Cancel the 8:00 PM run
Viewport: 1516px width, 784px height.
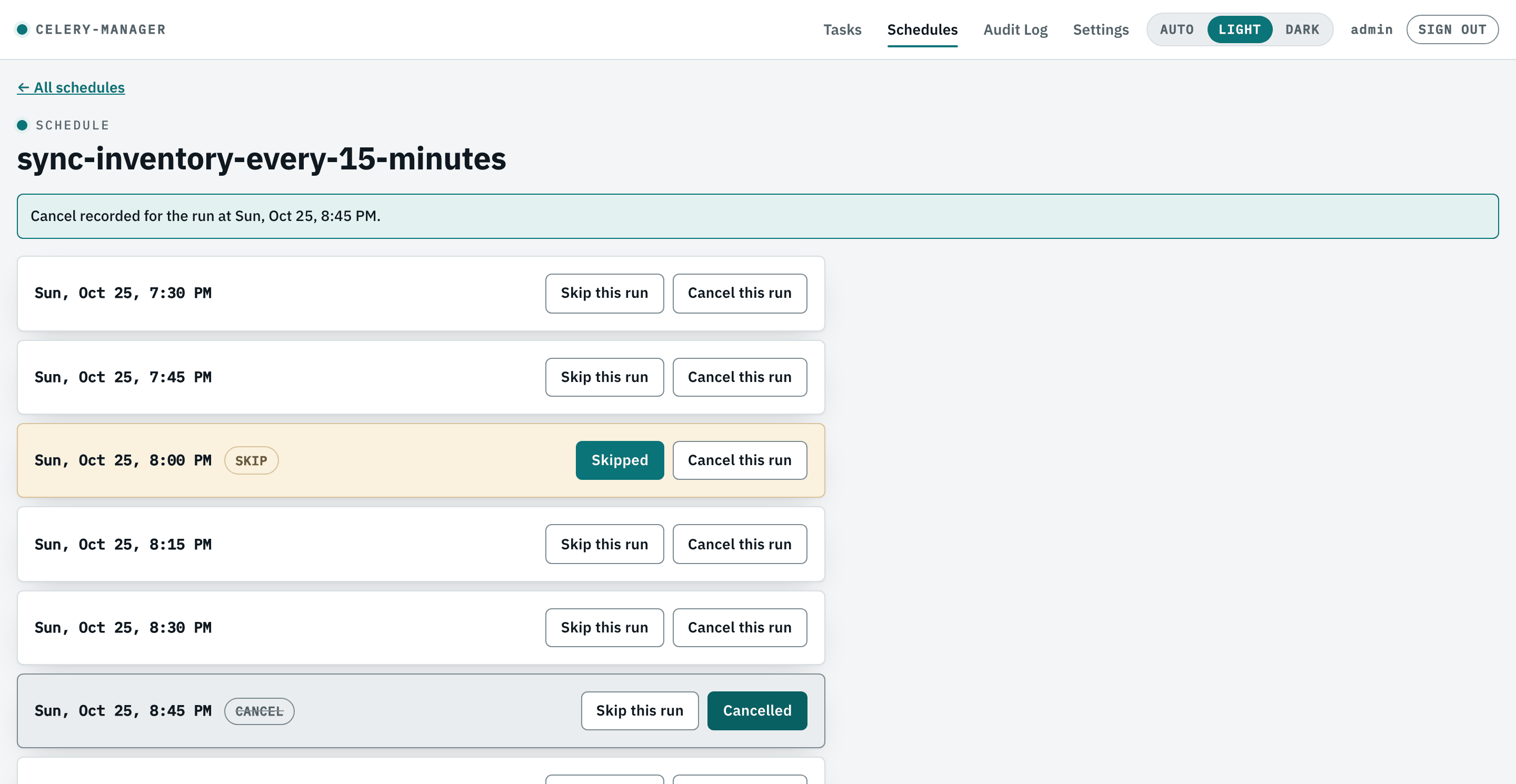click(740, 460)
